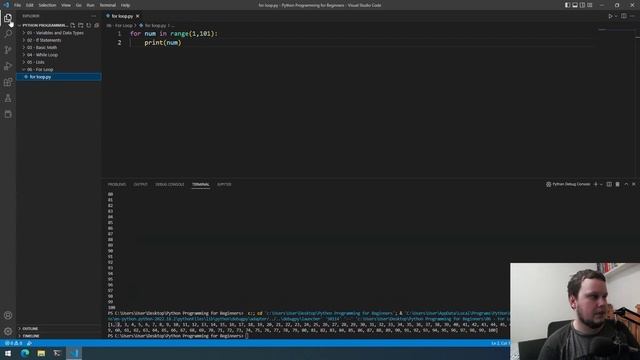Screen dimensions: 640x360
Task: Open the File menu
Action: (18, 5)
